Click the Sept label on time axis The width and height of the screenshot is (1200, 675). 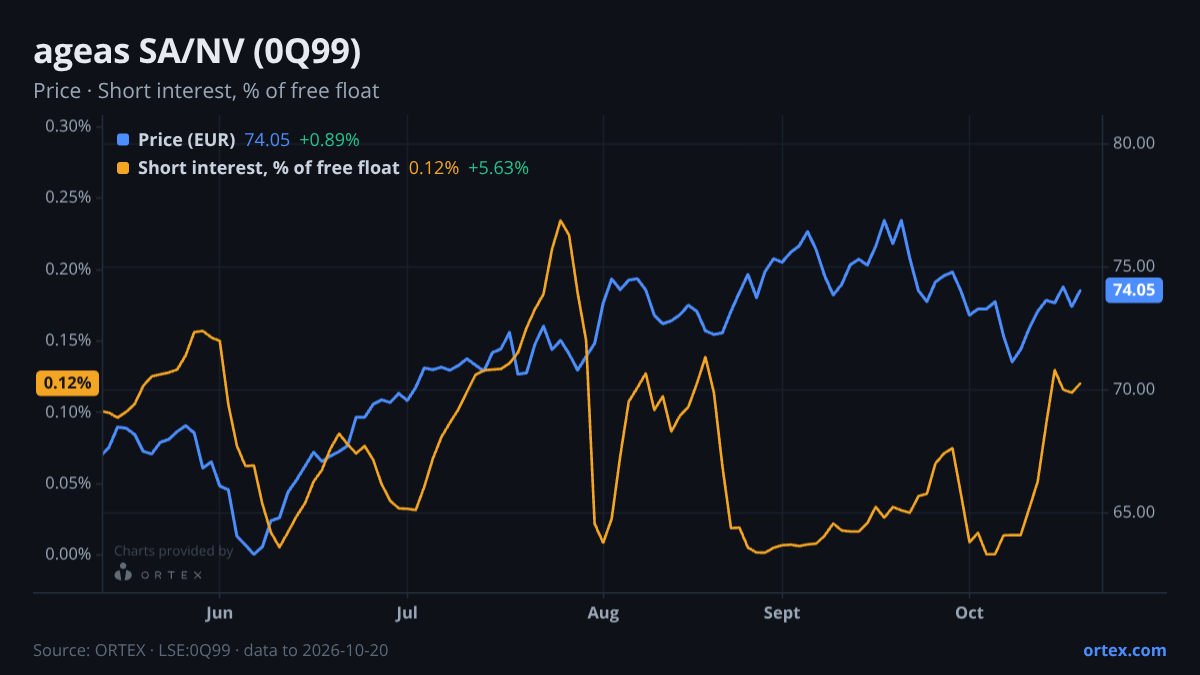click(782, 613)
